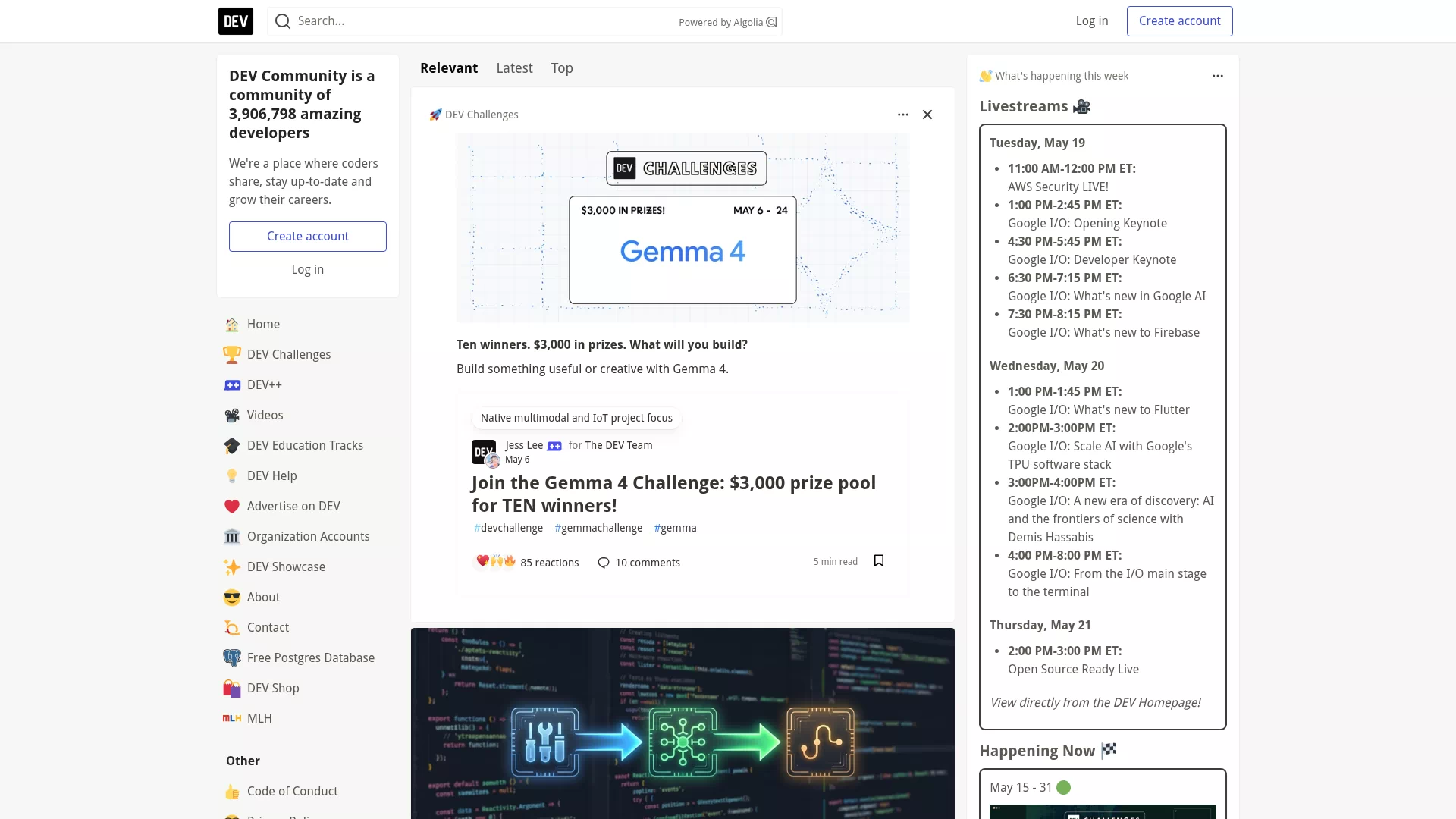Click Create account in the header
This screenshot has width=1456, height=819.
(x=1179, y=21)
